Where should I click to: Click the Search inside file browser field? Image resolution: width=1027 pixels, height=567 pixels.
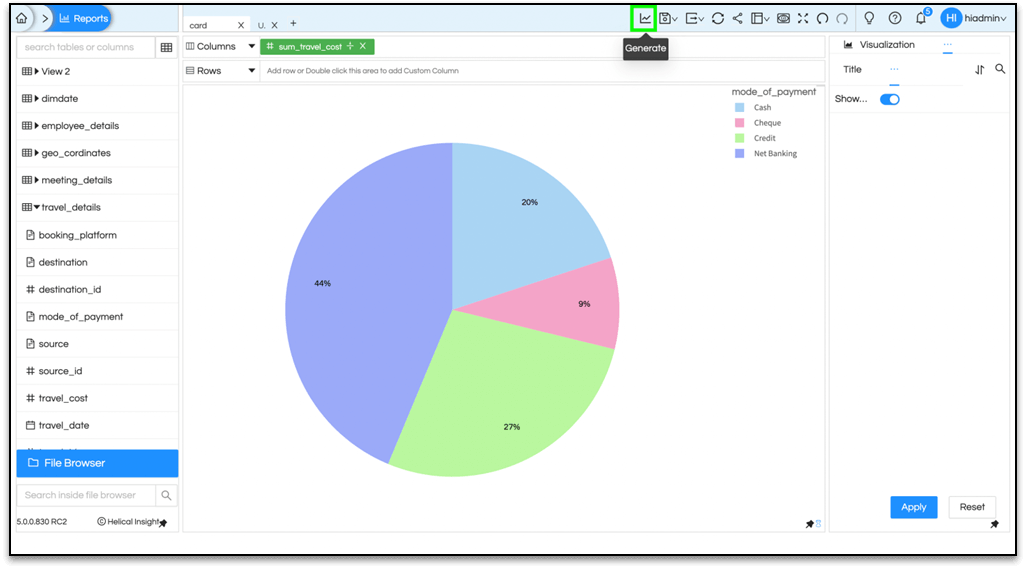(x=86, y=495)
